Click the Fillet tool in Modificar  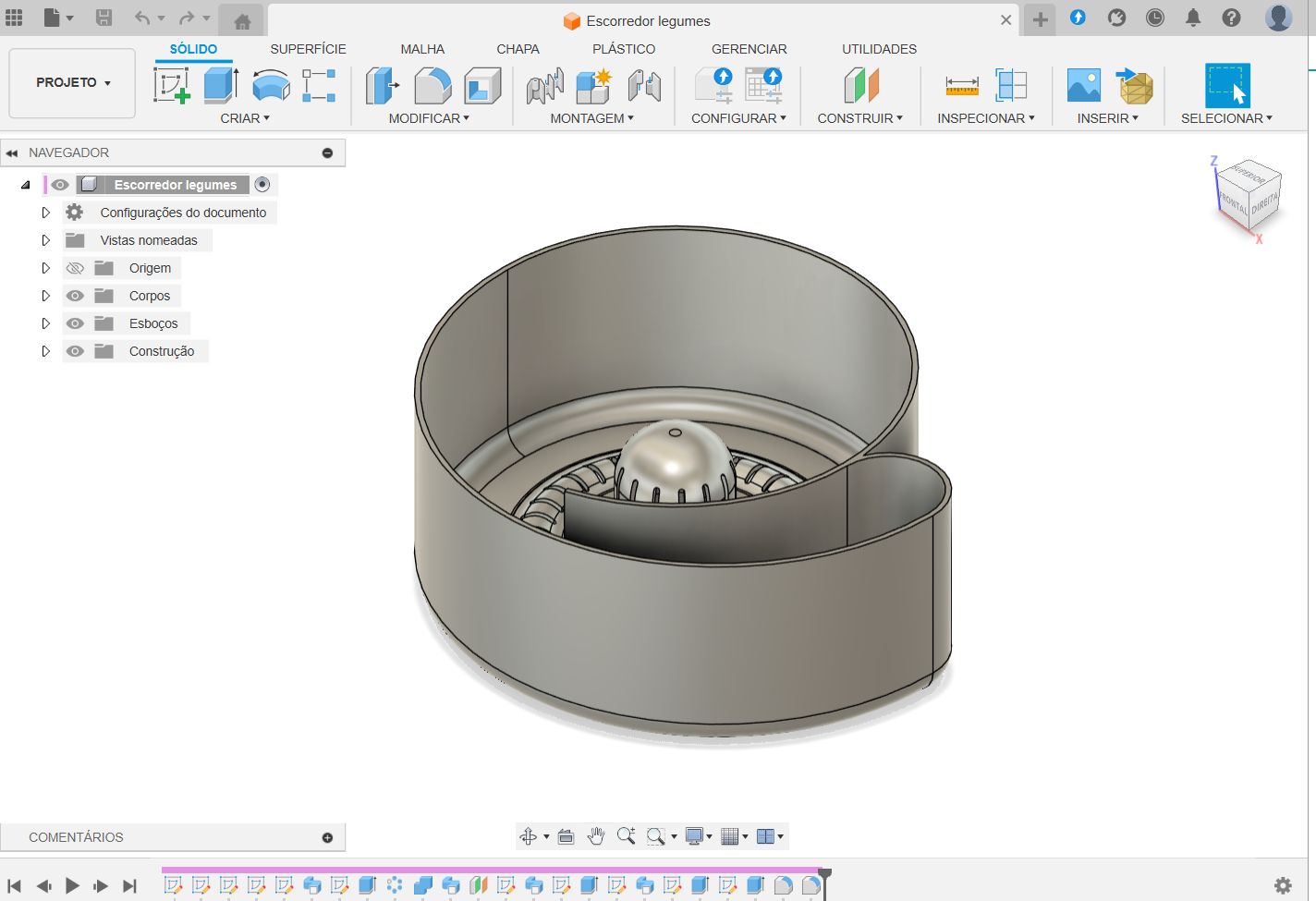[433, 86]
